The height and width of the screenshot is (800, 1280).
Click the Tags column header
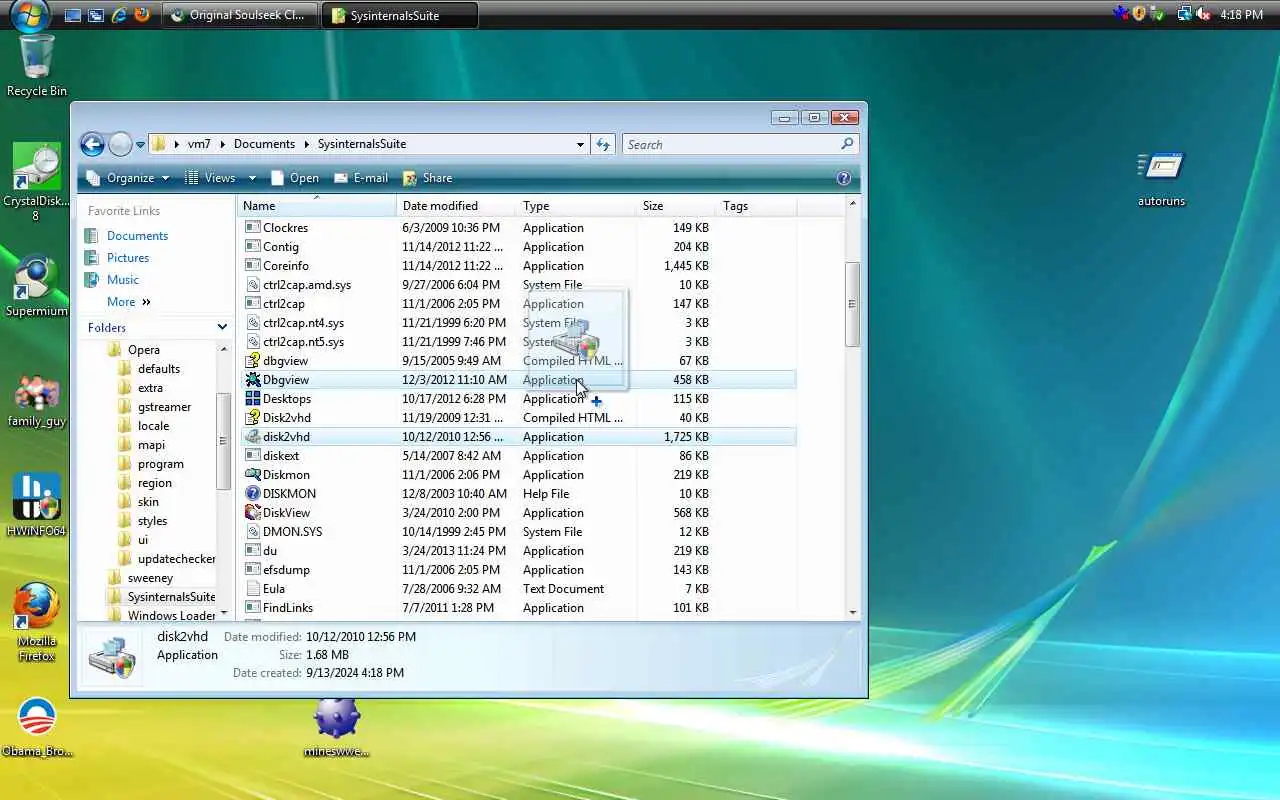757,206
